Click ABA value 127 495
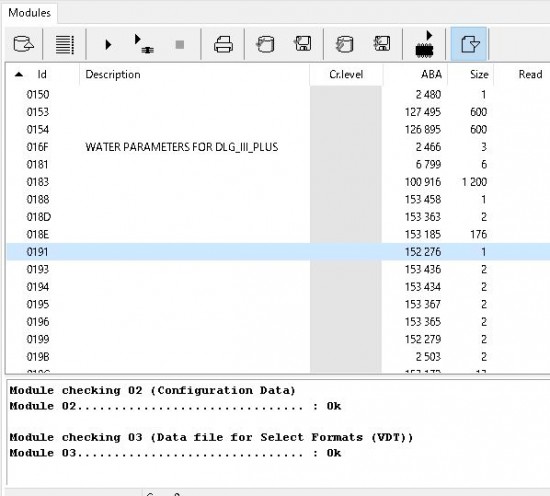The image size is (550, 496). coord(423,112)
